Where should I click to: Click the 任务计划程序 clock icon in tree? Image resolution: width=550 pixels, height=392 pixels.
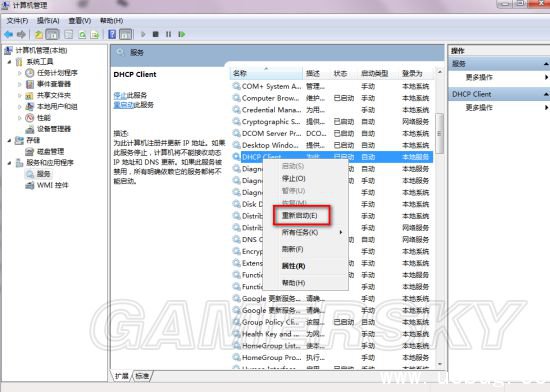pyautogui.click(x=30, y=73)
